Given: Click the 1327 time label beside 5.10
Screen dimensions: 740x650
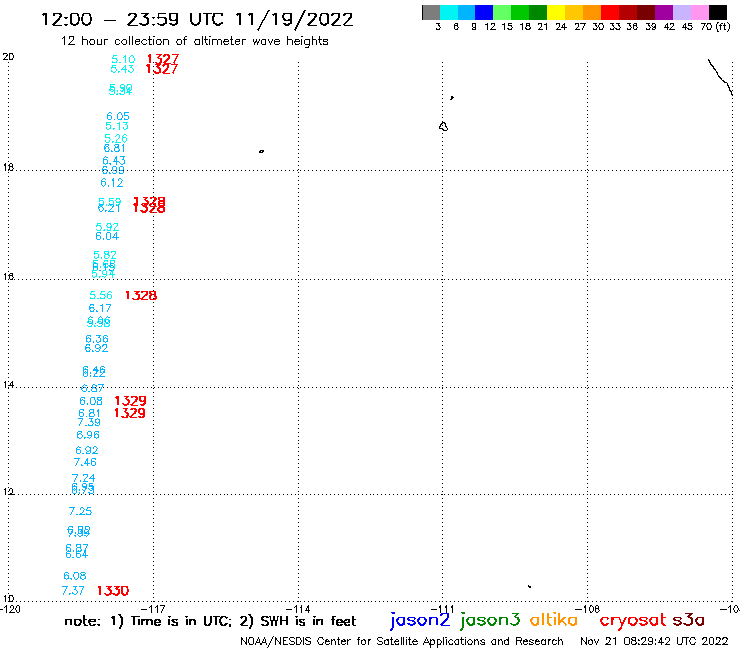Looking at the screenshot, I should (x=163, y=59).
